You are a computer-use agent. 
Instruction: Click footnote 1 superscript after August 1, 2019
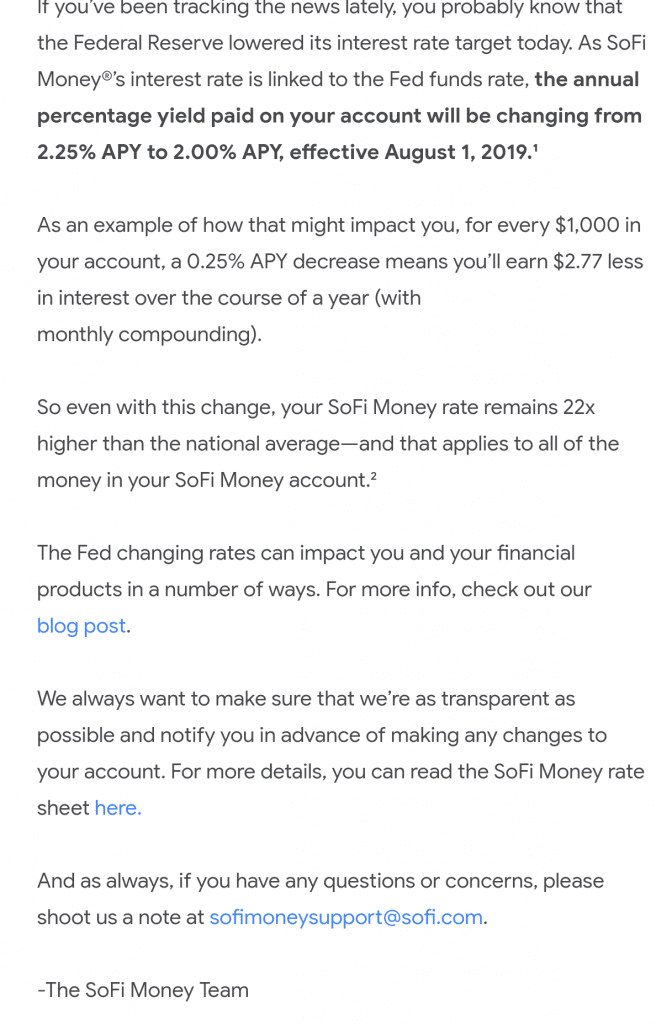click(535, 148)
